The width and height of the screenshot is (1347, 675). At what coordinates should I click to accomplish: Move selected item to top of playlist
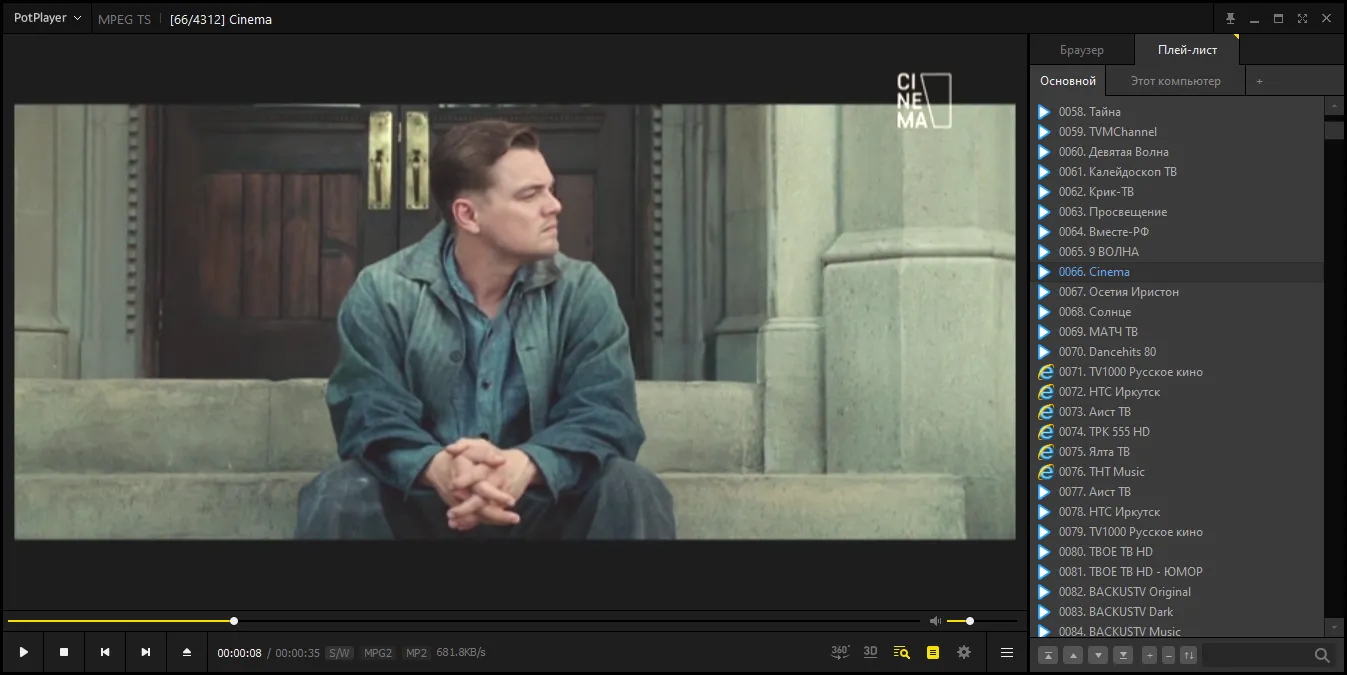coord(1048,655)
